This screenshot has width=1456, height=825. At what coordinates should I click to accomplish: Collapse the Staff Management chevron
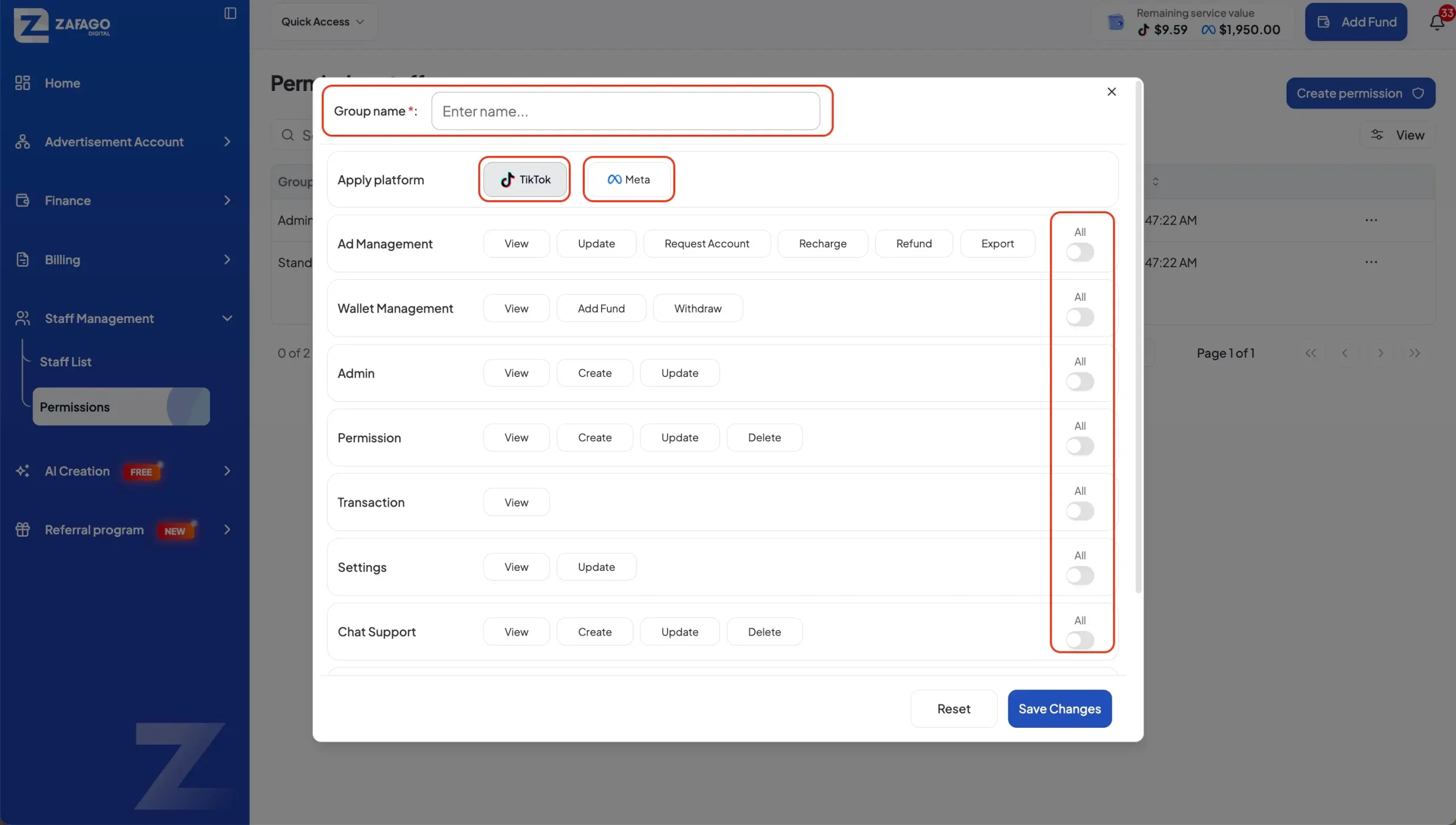click(227, 318)
